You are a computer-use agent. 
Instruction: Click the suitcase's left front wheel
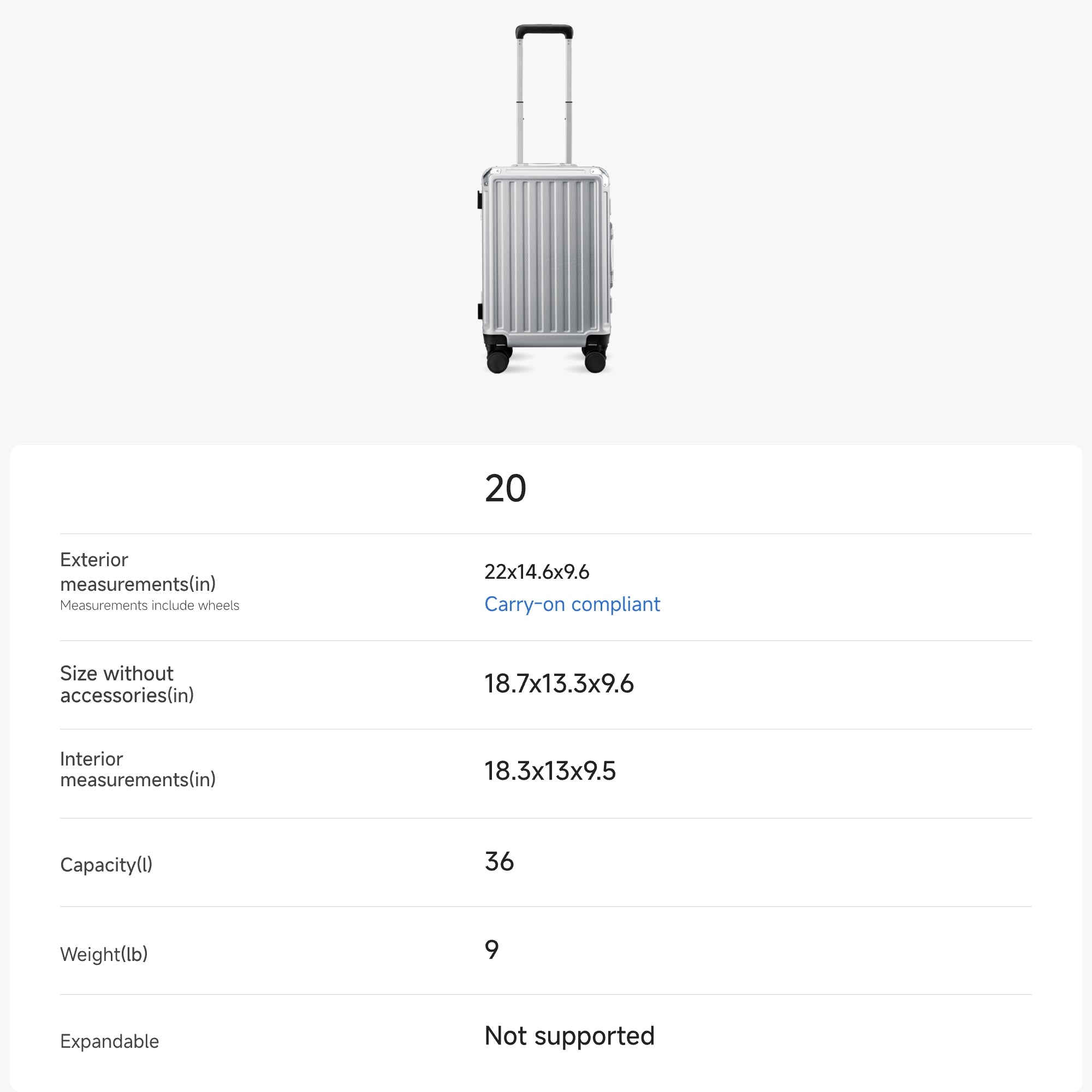point(497,360)
